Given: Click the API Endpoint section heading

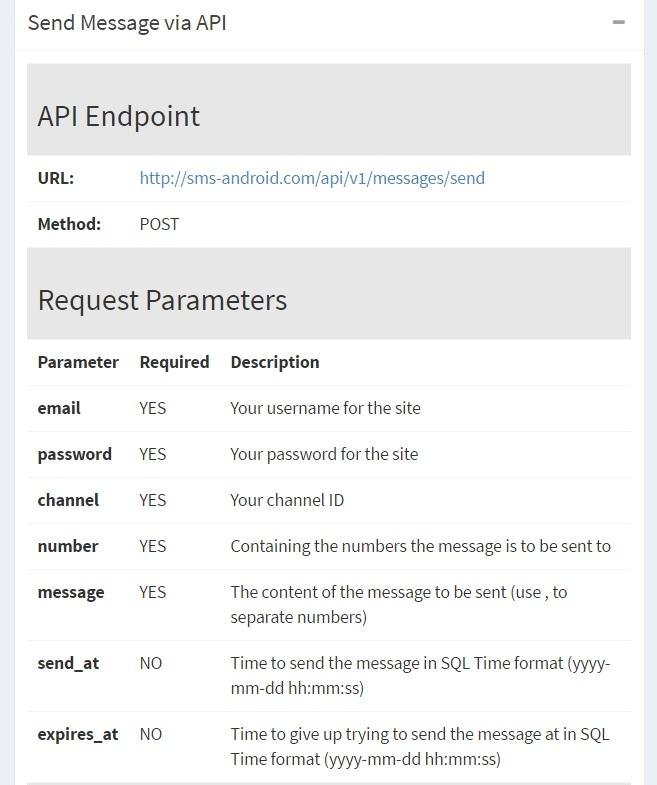Looking at the screenshot, I should [119, 116].
